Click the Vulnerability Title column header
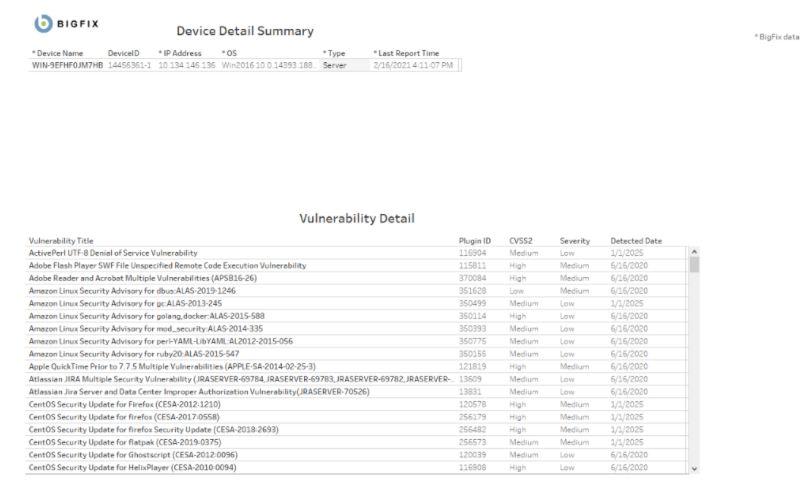The image size is (806, 493). pyautogui.click(x=61, y=241)
